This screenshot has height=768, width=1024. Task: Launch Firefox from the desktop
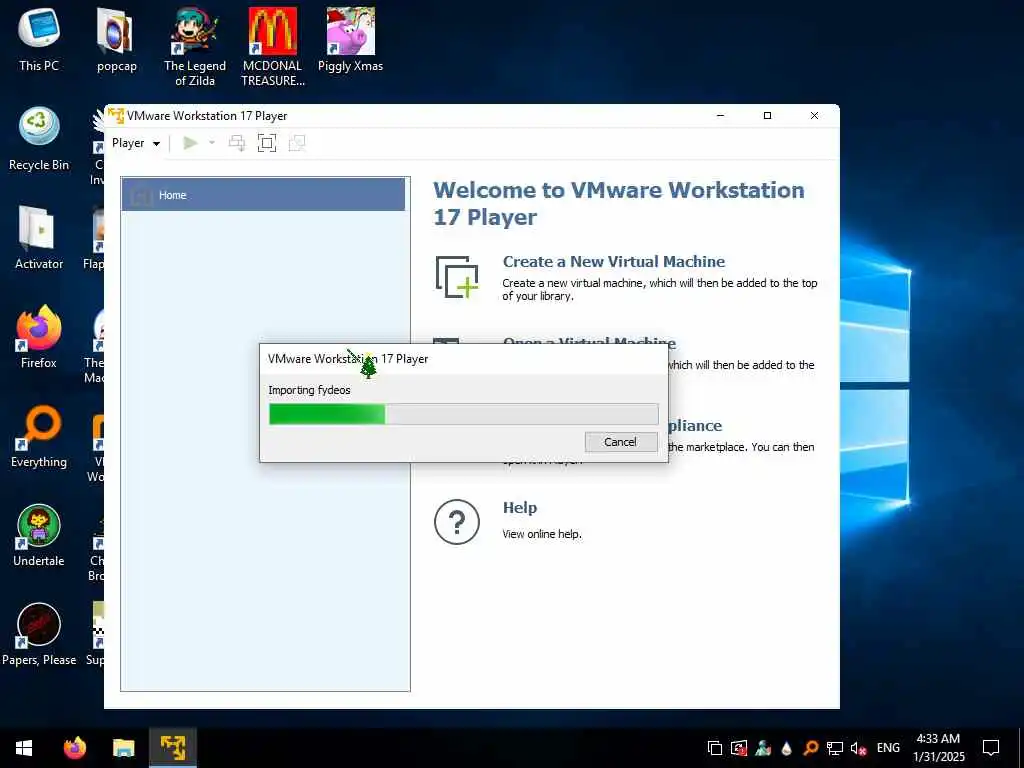[39, 337]
